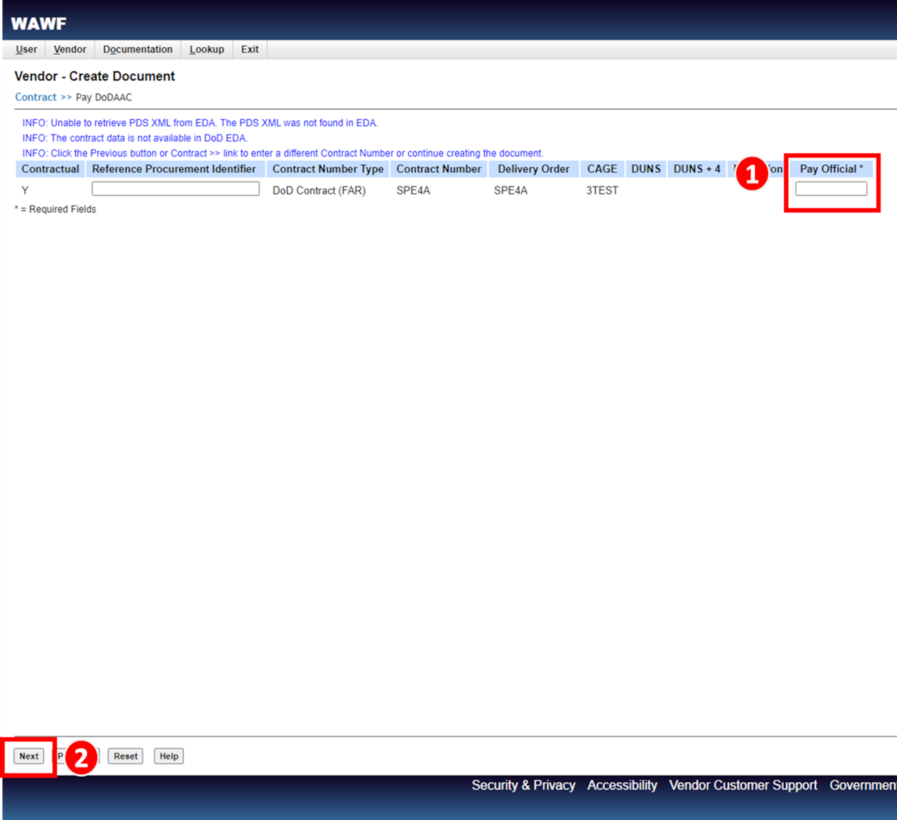Select the Y contractual value

pyautogui.click(x=25, y=191)
